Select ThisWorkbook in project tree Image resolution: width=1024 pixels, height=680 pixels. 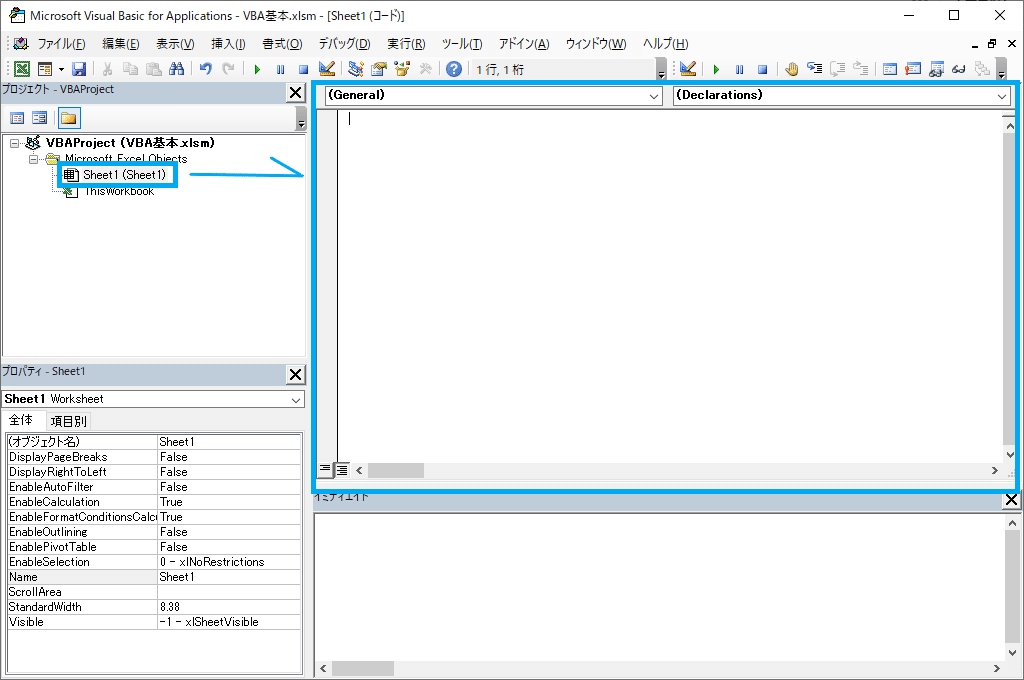tap(120, 191)
